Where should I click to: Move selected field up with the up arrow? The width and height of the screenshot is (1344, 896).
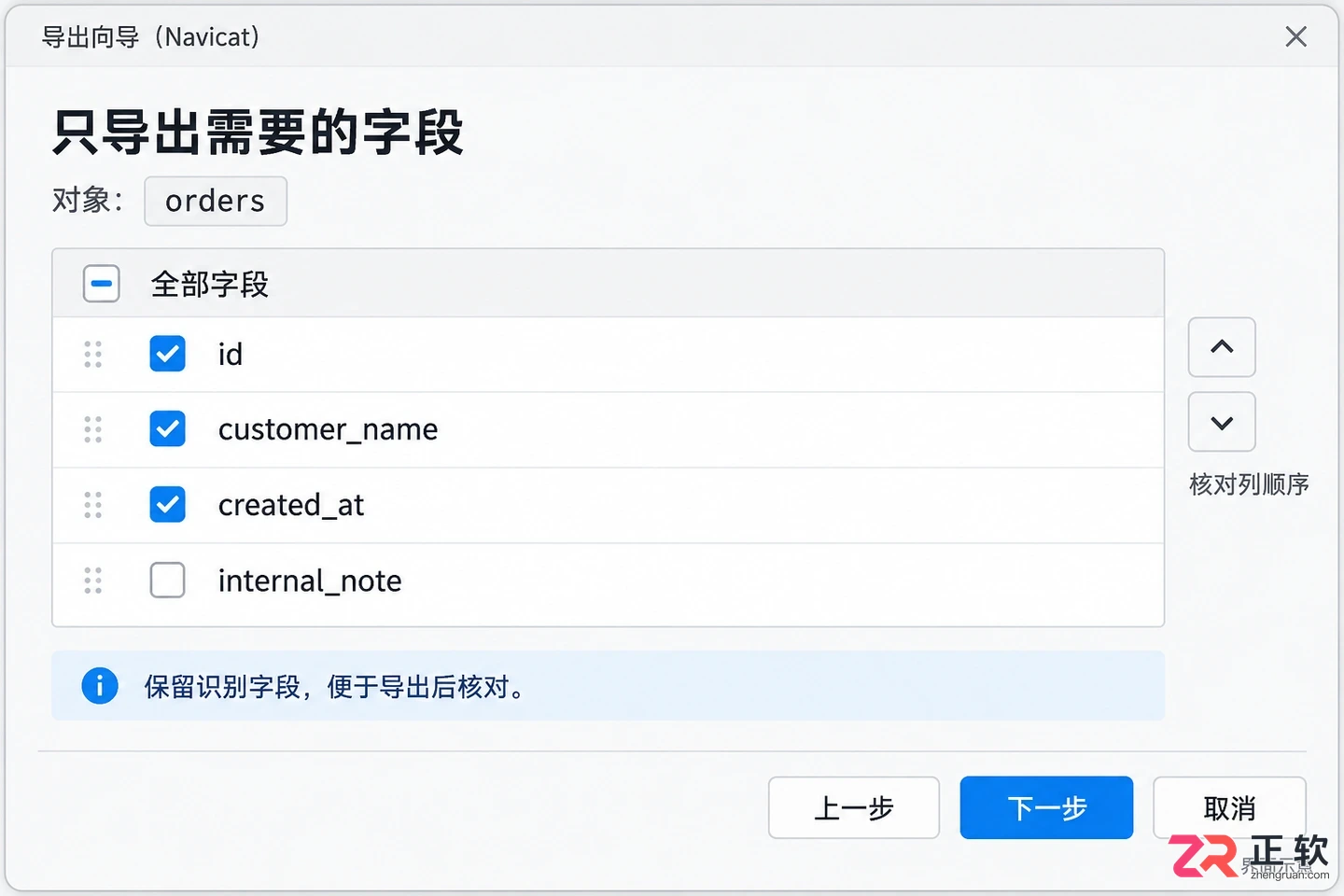click(x=1222, y=347)
